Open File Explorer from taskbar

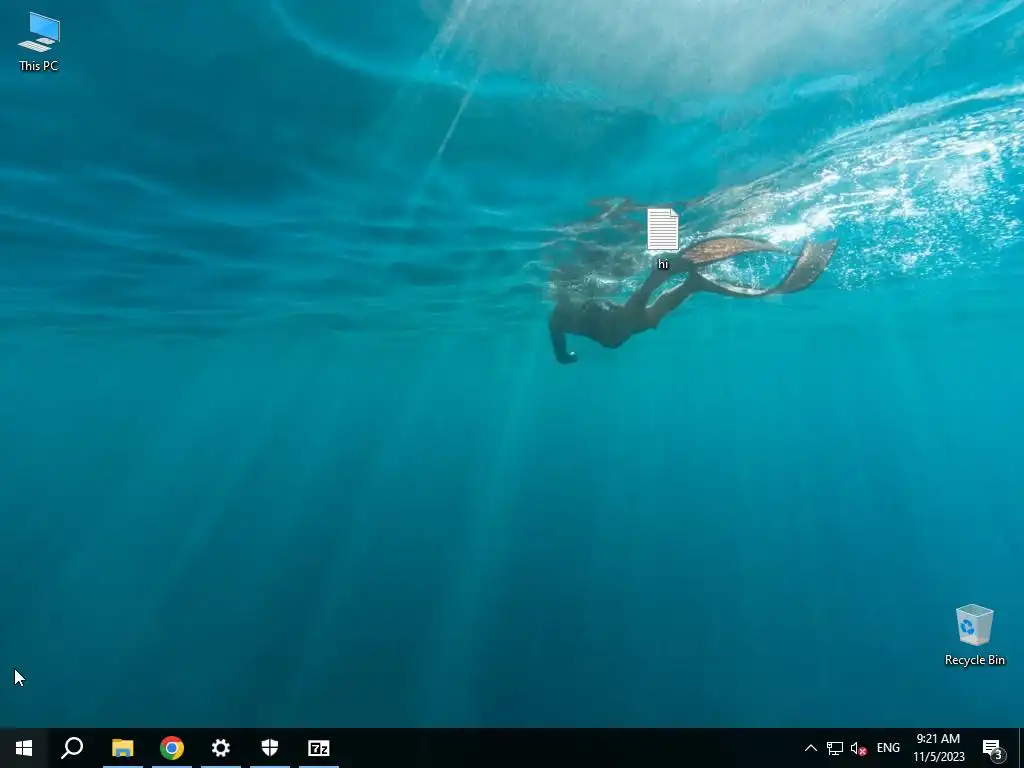[123, 748]
